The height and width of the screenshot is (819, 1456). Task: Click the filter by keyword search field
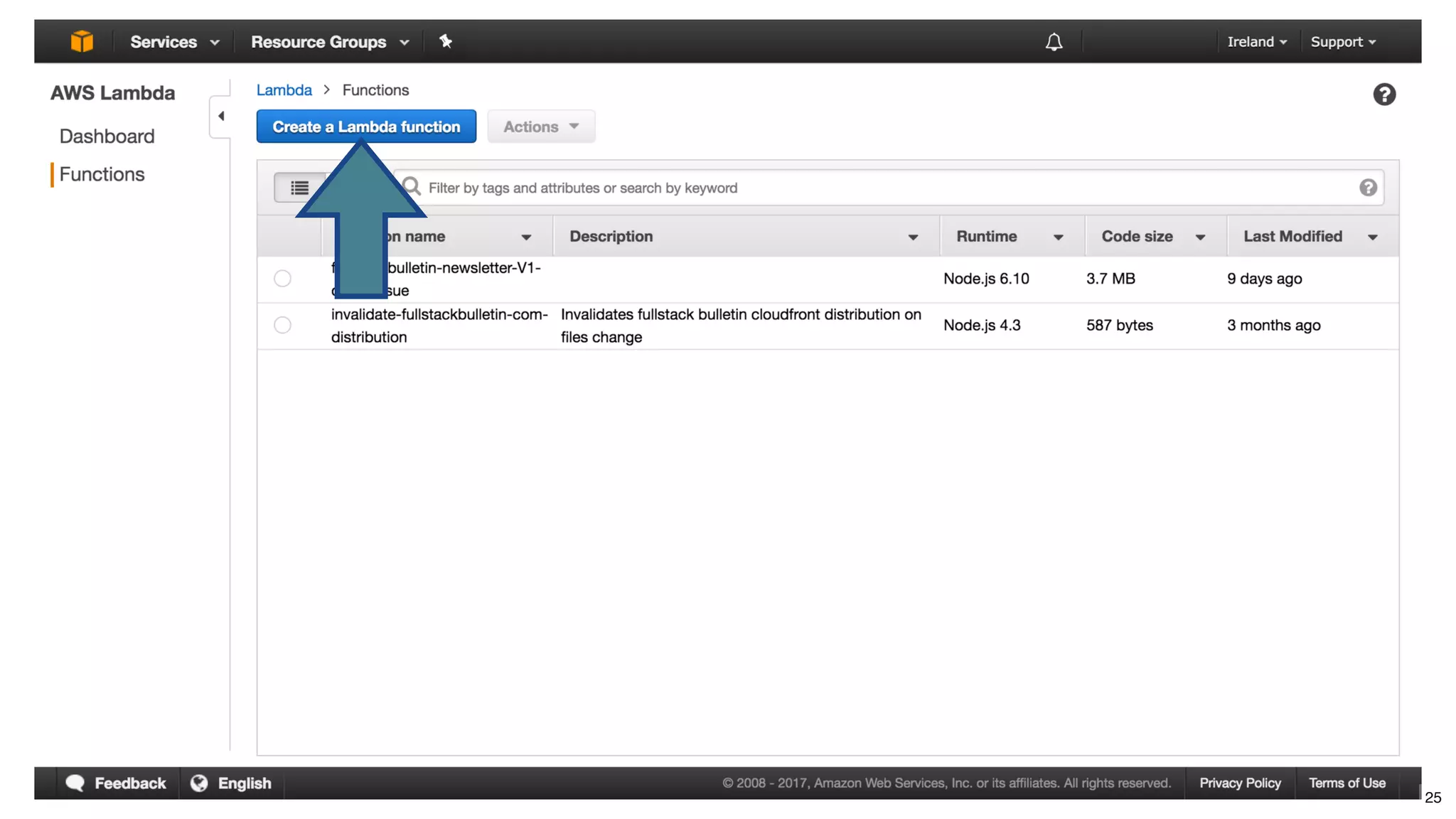pyautogui.click(x=889, y=188)
